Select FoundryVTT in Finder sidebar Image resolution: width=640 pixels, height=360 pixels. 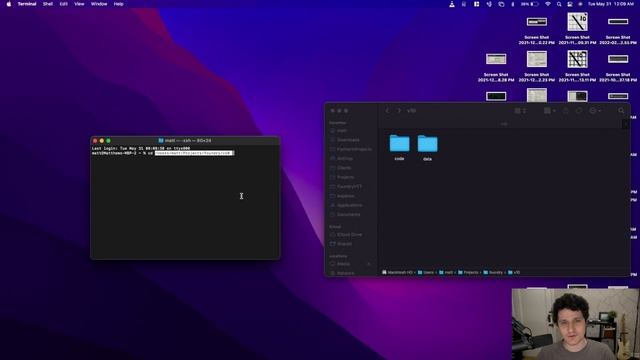click(x=346, y=187)
